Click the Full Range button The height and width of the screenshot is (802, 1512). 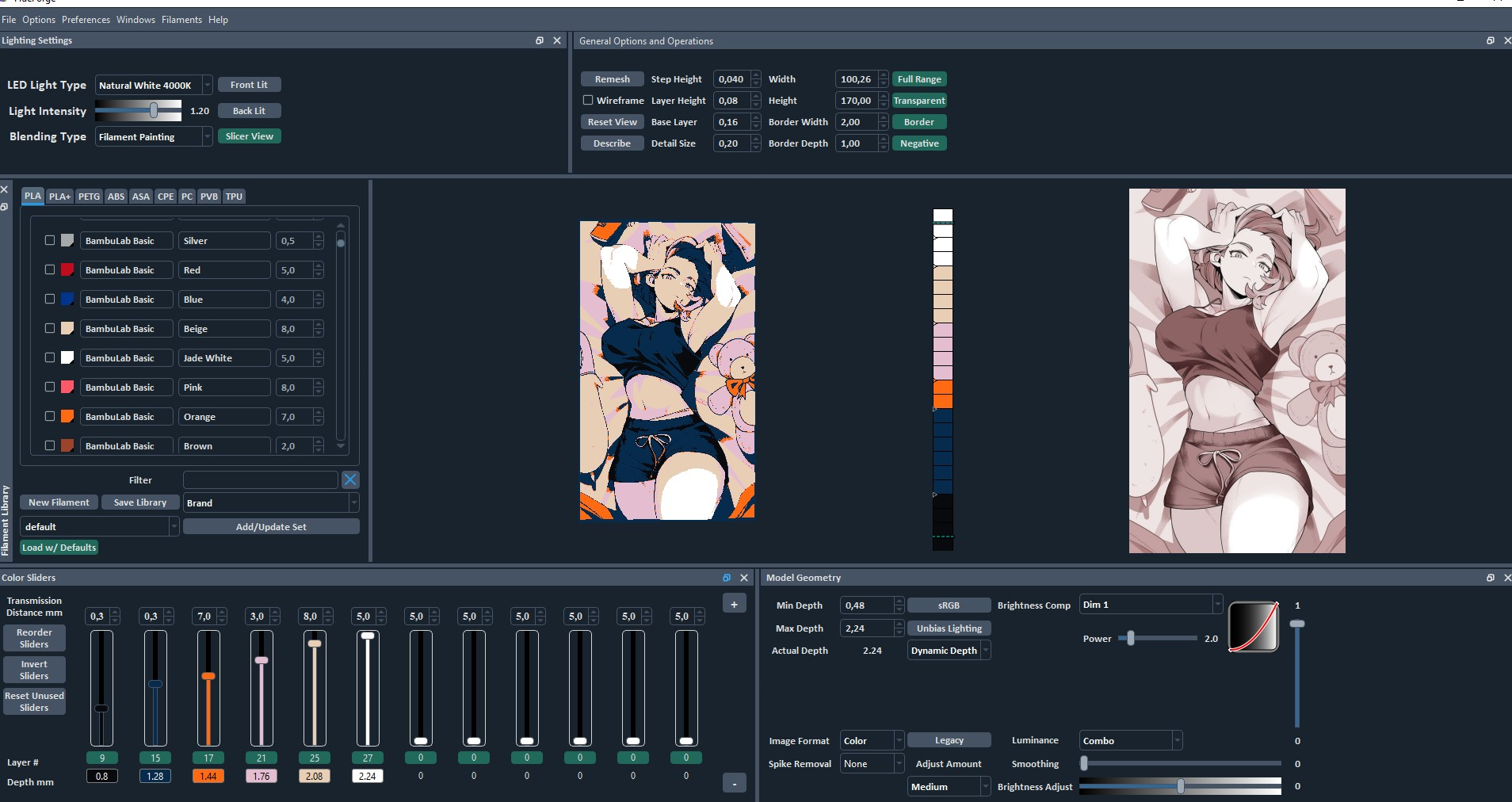(919, 79)
